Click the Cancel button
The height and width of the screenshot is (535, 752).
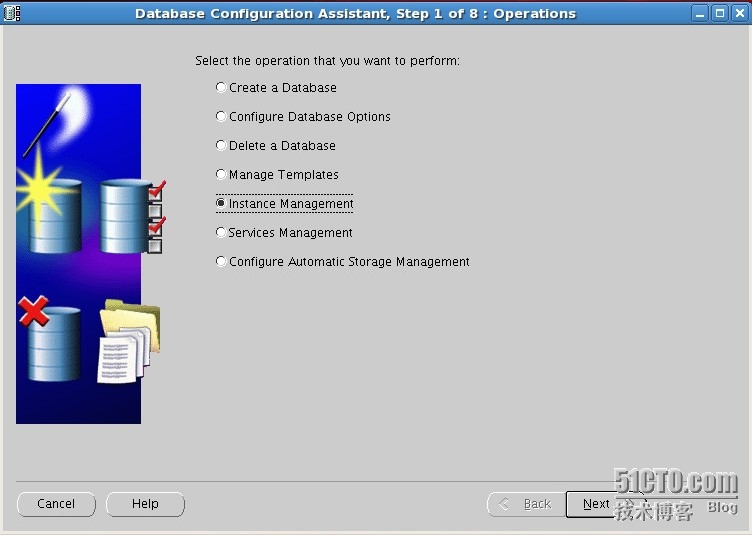coord(56,504)
